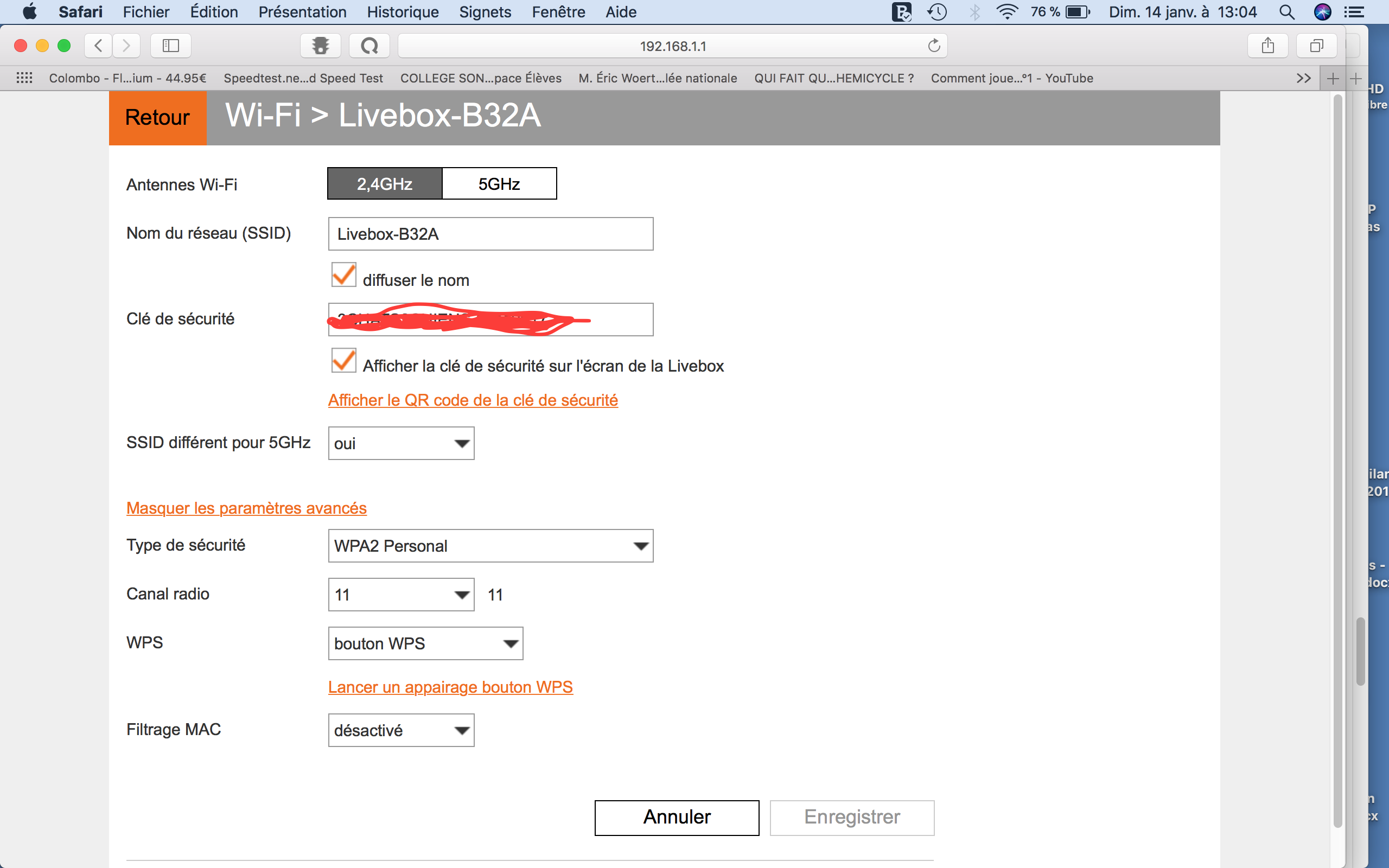
Task: Toggle the Safari sidebar icon
Action: (x=170, y=46)
